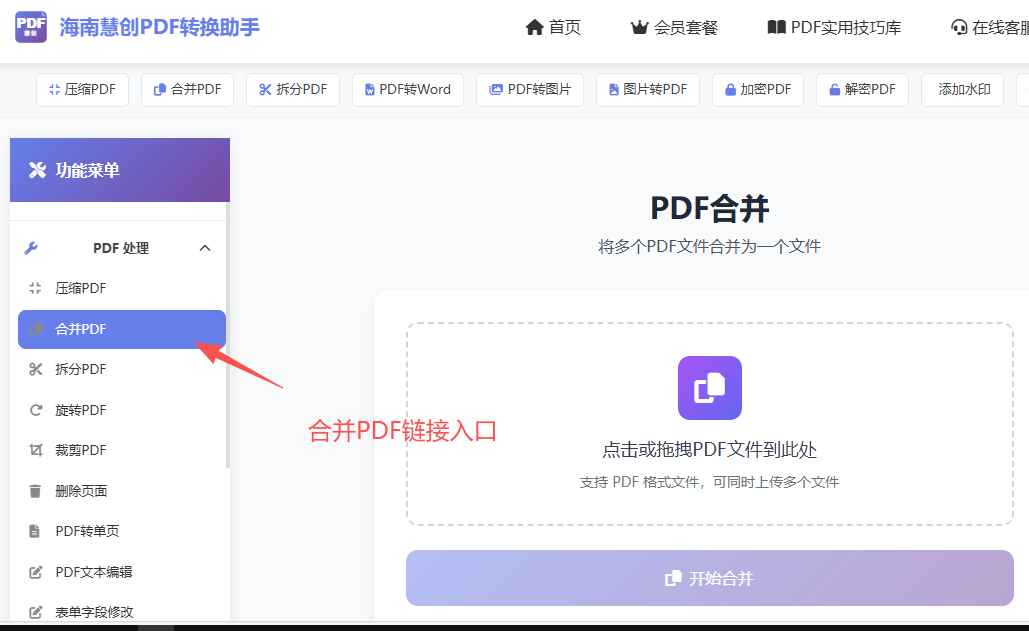Click the tools icon in 功能菜单 header
Screen dimensions: 1029x631
pos(37,171)
